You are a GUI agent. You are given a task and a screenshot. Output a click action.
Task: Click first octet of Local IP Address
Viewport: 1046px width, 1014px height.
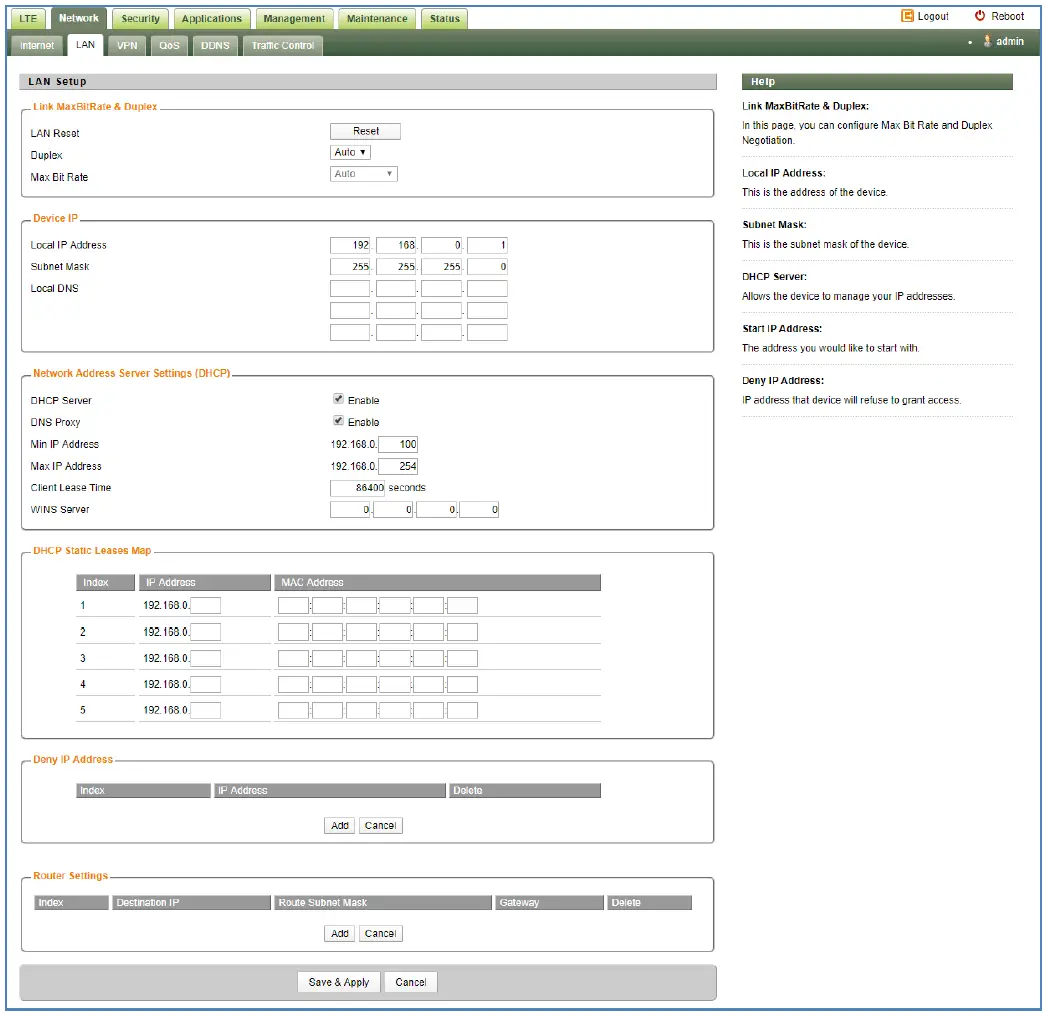click(x=350, y=245)
